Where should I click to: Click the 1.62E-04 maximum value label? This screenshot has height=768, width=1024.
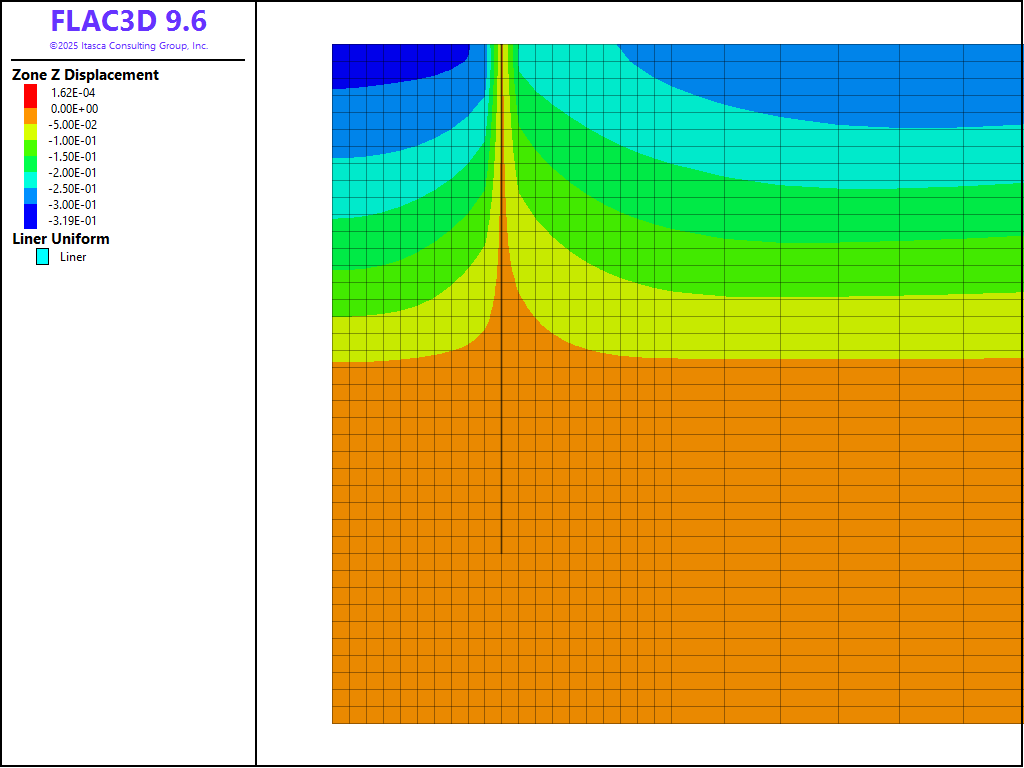coord(73,93)
